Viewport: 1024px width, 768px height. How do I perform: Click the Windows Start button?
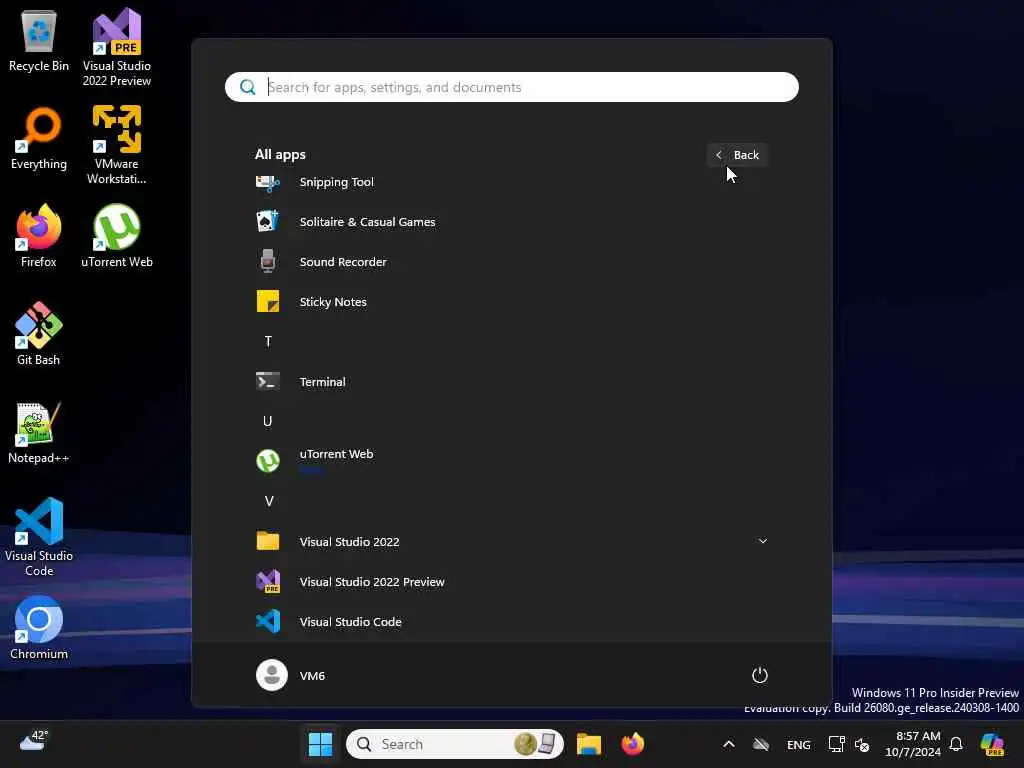coord(320,744)
